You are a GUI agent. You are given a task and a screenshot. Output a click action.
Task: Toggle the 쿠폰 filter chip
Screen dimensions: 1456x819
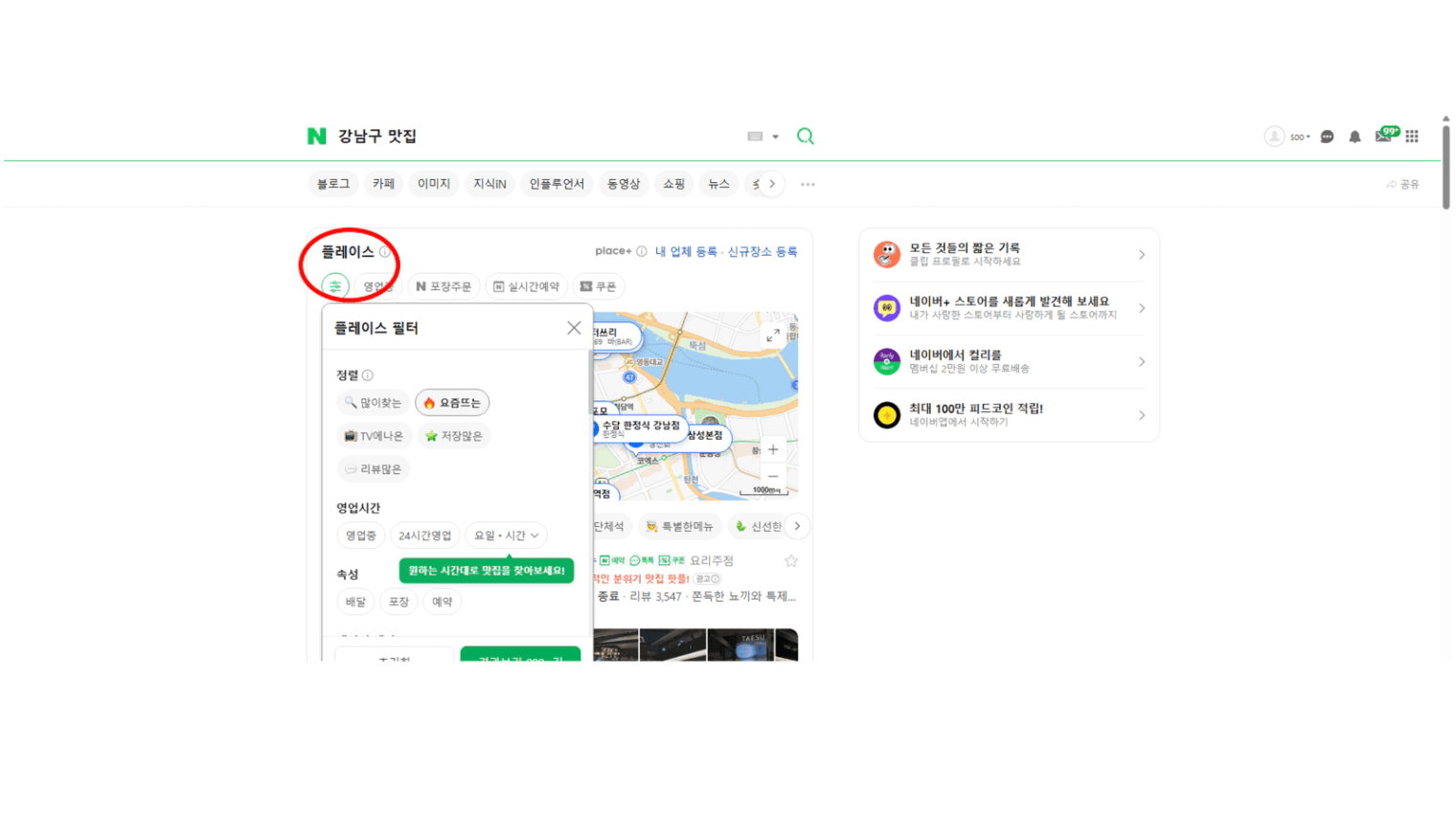(599, 286)
